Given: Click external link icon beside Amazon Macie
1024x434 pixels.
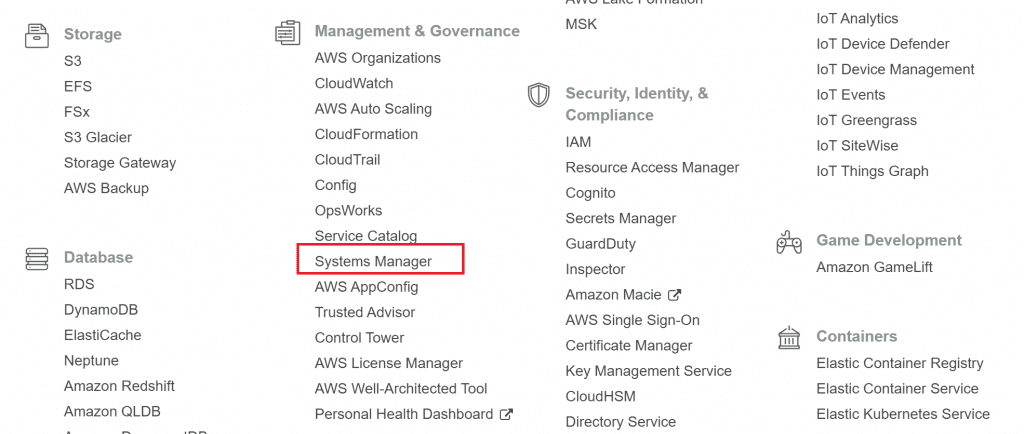Looking at the screenshot, I should (x=675, y=295).
